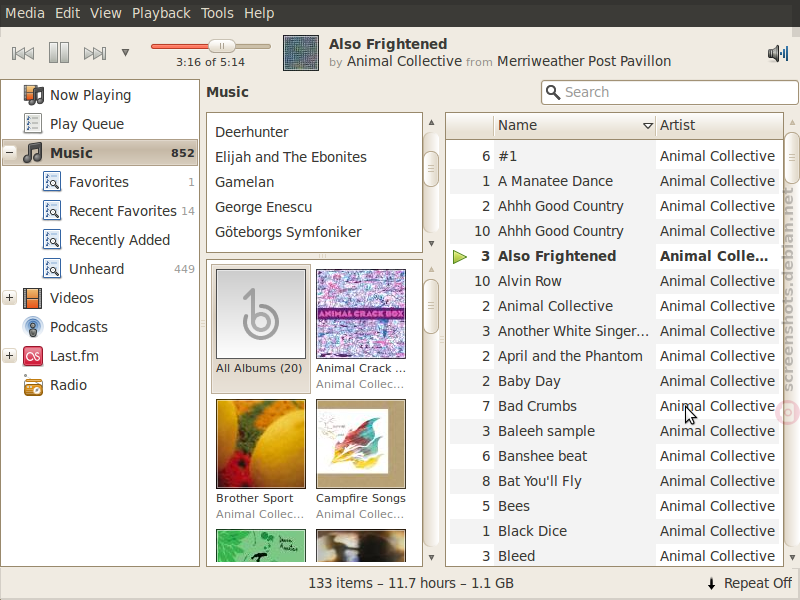Image resolution: width=800 pixels, height=600 pixels.
Task: Toggle the Name column sort arrow
Action: click(647, 126)
